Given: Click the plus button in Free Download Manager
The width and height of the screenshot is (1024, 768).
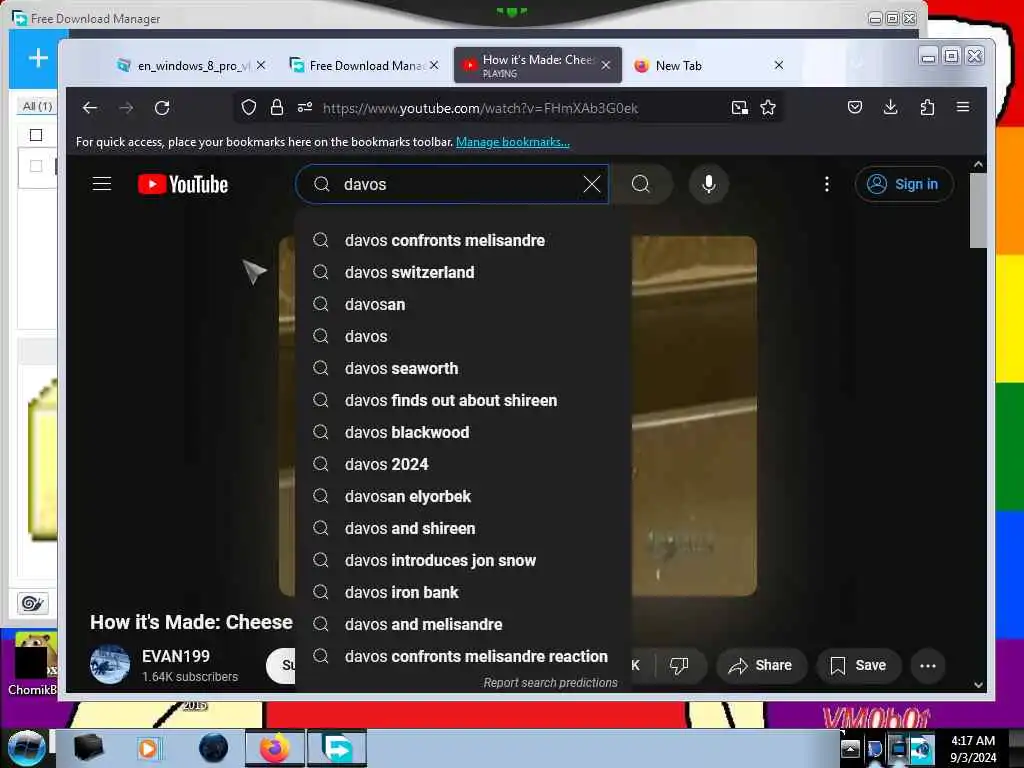Looking at the screenshot, I should tap(39, 58).
